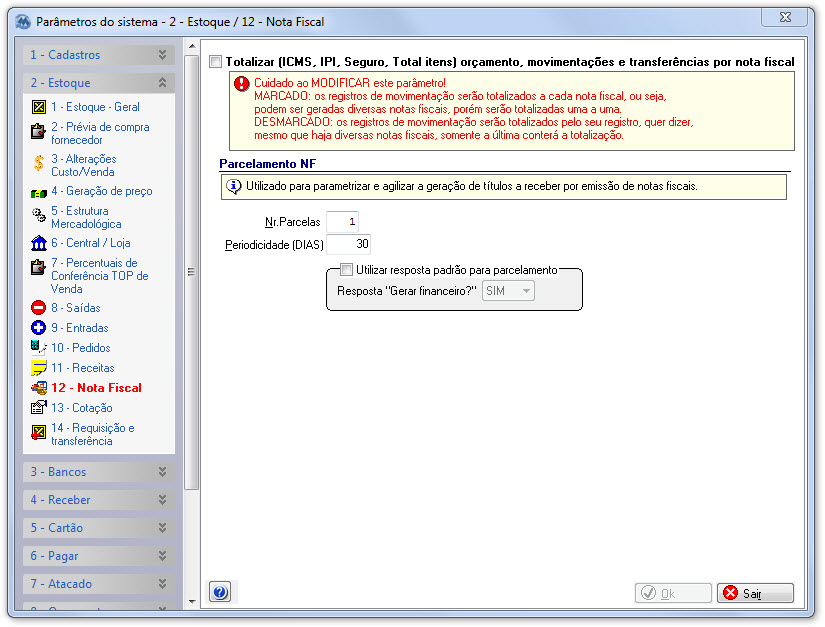Click the Estoque - Geral icon

point(38,107)
